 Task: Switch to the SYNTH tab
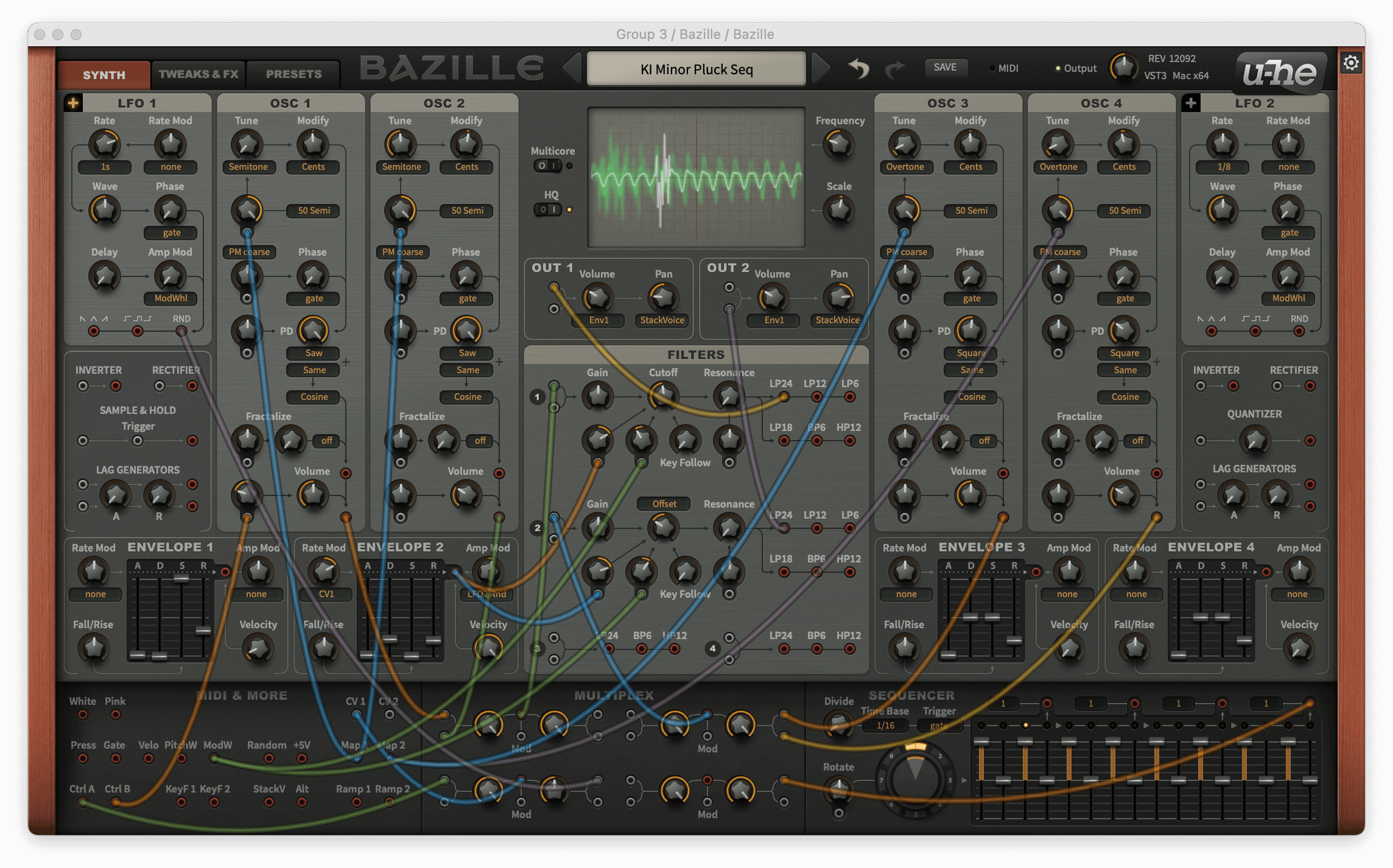104,75
